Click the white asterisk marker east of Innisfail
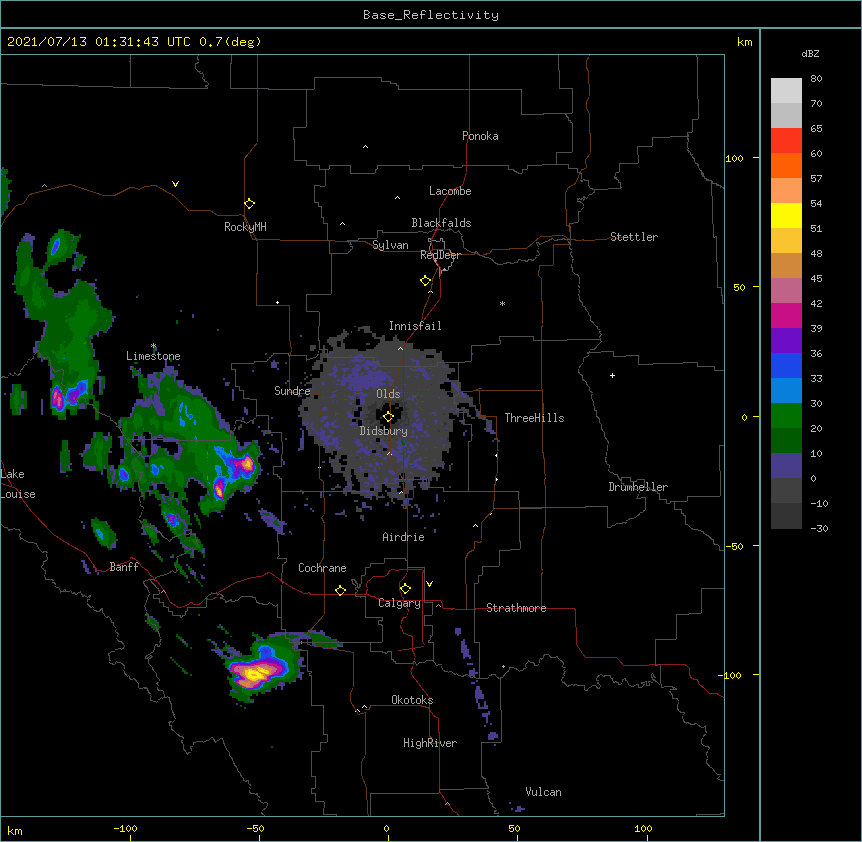 click(502, 303)
